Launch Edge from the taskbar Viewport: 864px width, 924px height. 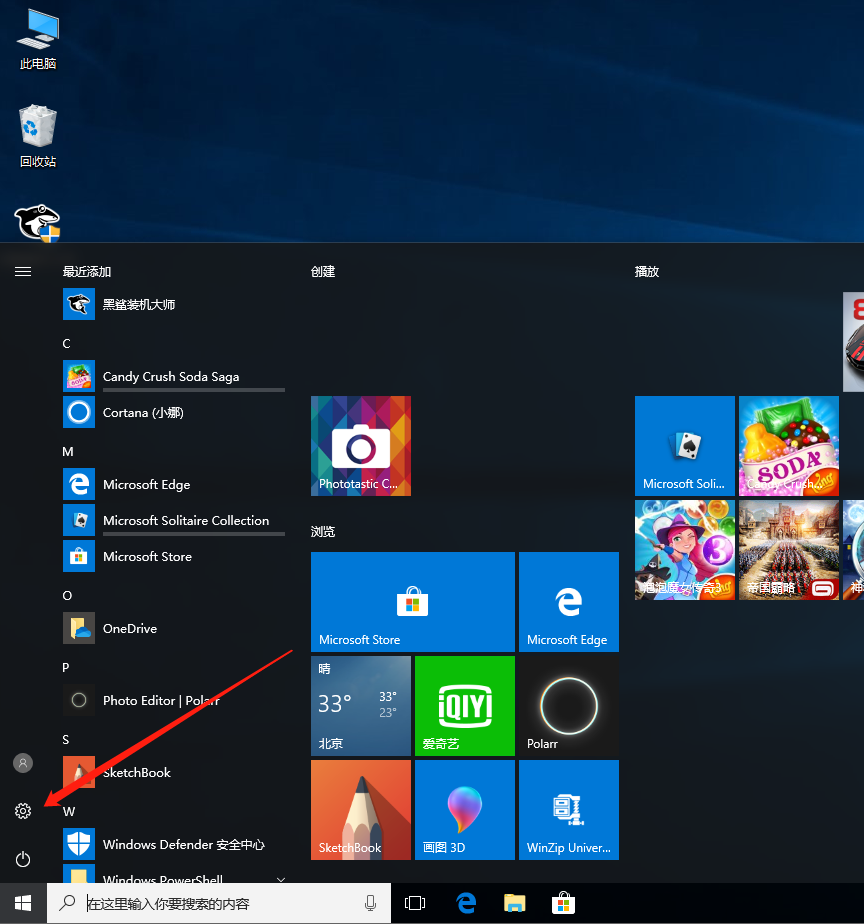(466, 903)
